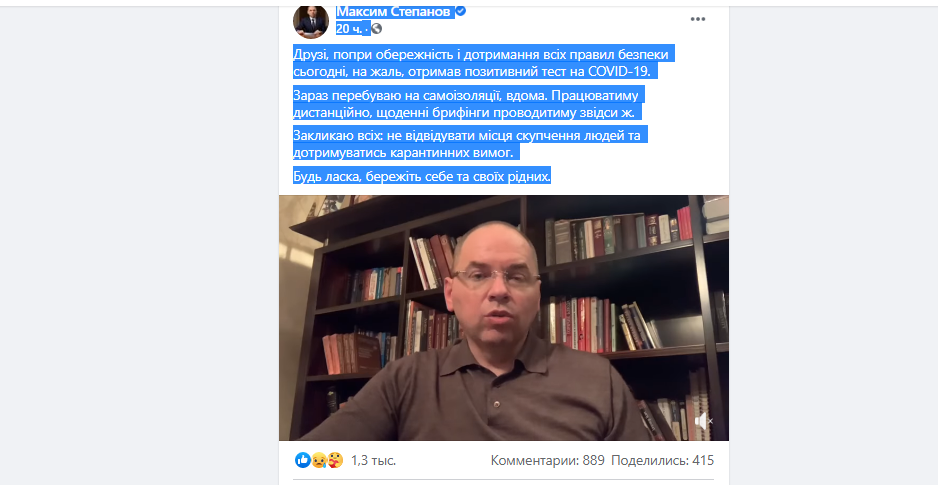Image resolution: width=938 pixels, height=485 pixels.
Task: Open the post via the '20 ч.' timestamp
Action: point(349,29)
